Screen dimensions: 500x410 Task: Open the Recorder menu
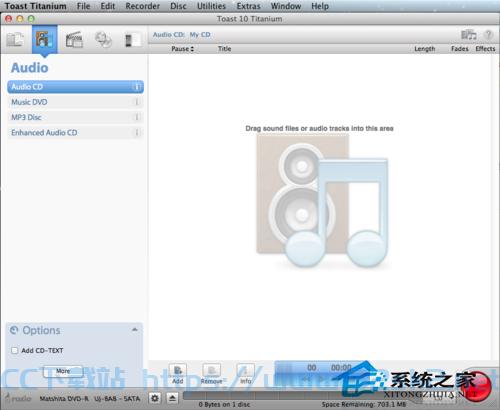142,6
